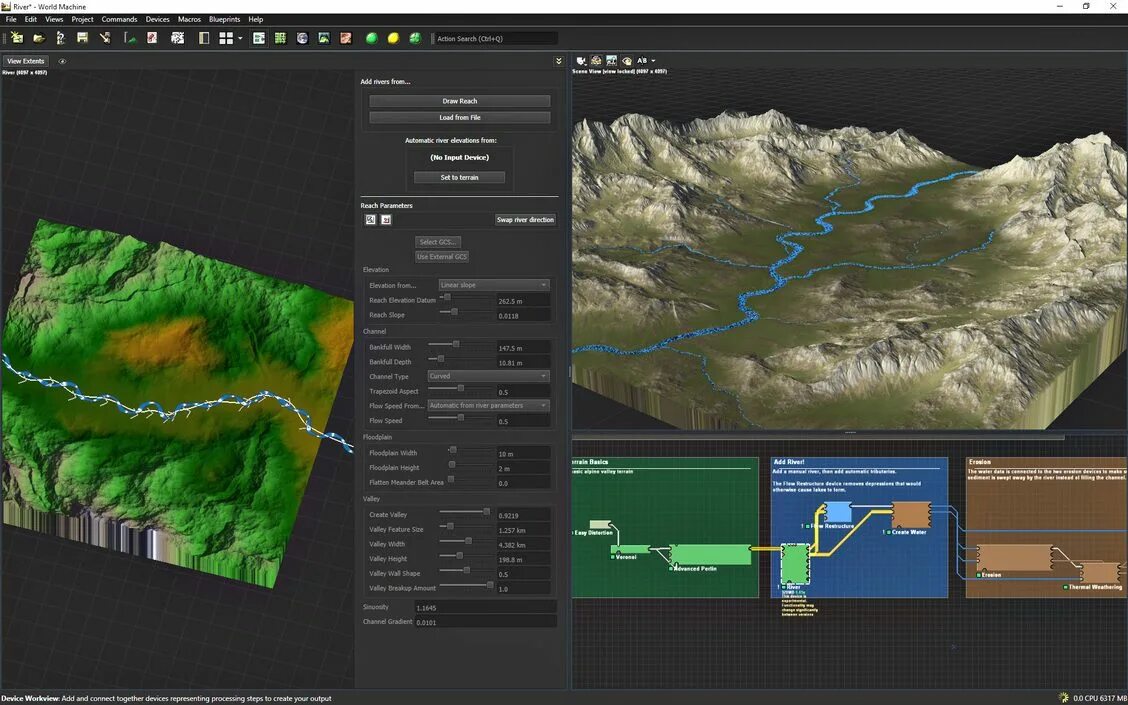The height and width of the screenshot is (705, 1128).
Task: Open the Macros menu
Action: click(x=189, y=19)
